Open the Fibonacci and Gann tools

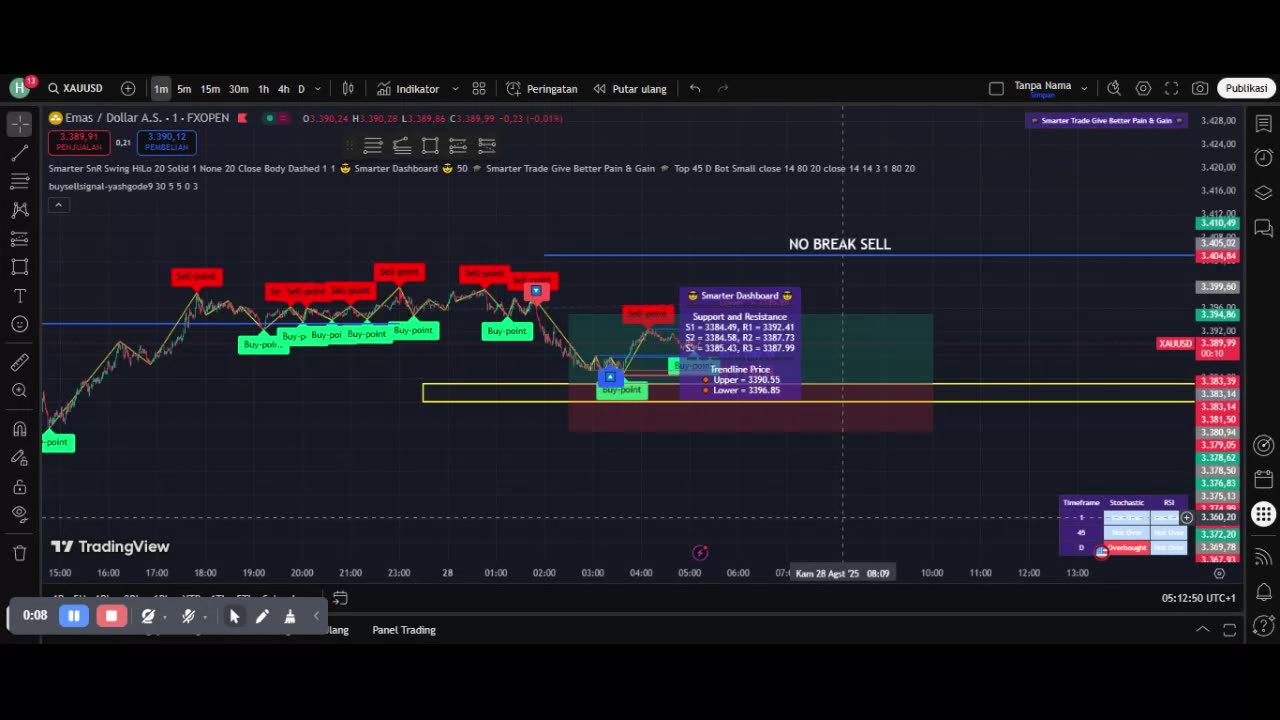pos(19,181)
